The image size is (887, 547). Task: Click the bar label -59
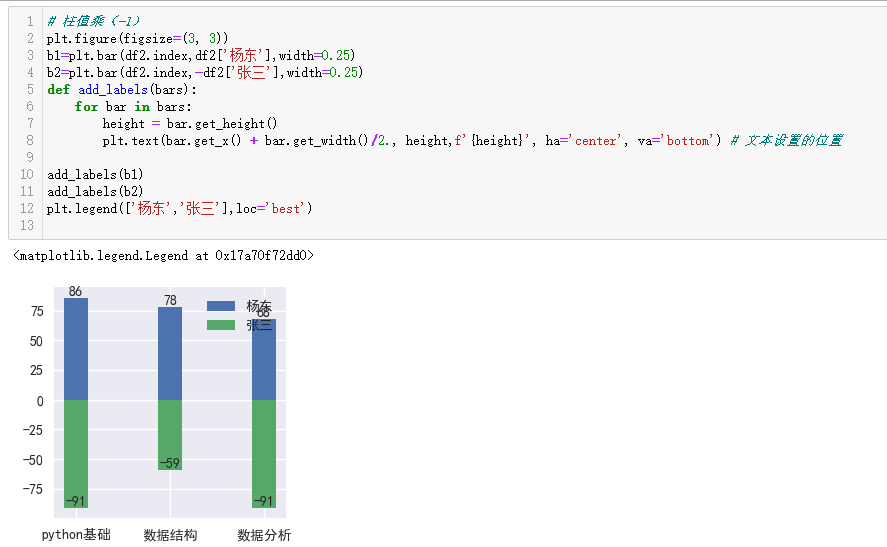tap(169, 463)
